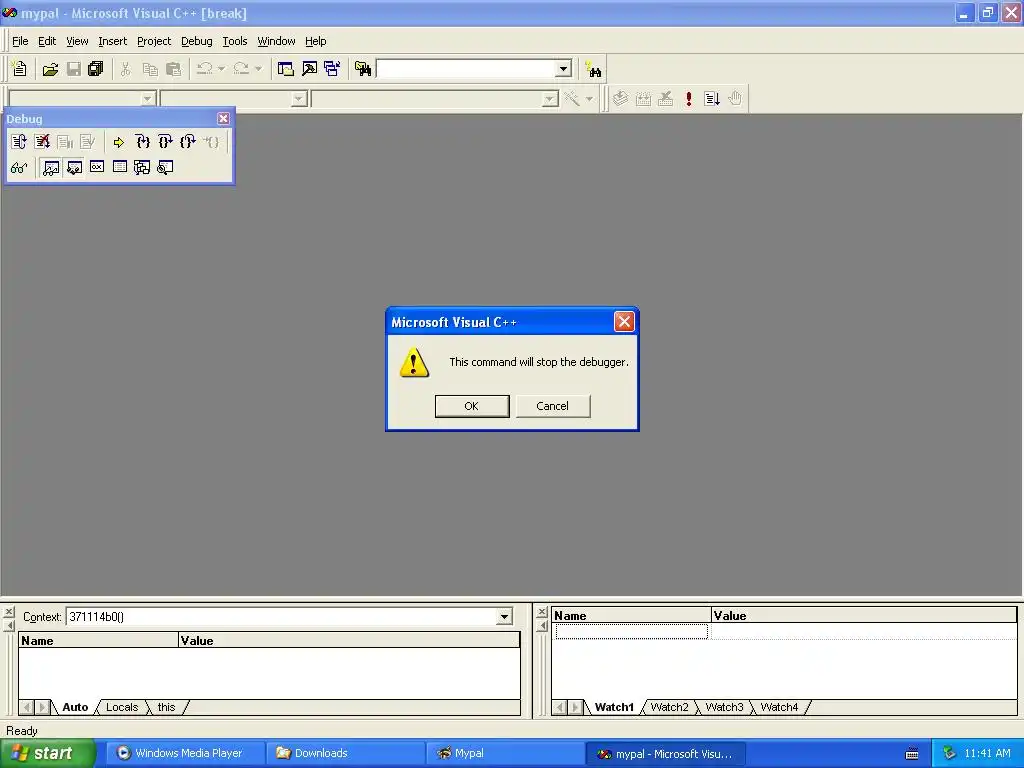1024x768 pixels.
Task: Show the Output window via its toolbar icon
Action: (309, 69)
